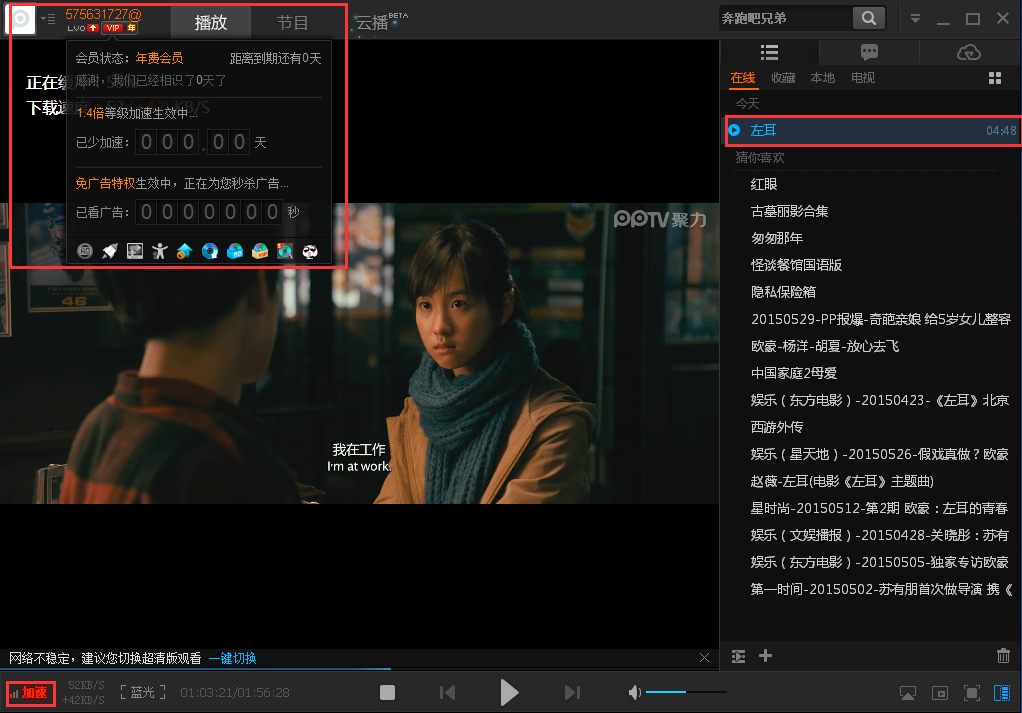Click the blue disc download privilege icon
The height and width of the screenshot is (713, 1022).
tap(210, 251)
